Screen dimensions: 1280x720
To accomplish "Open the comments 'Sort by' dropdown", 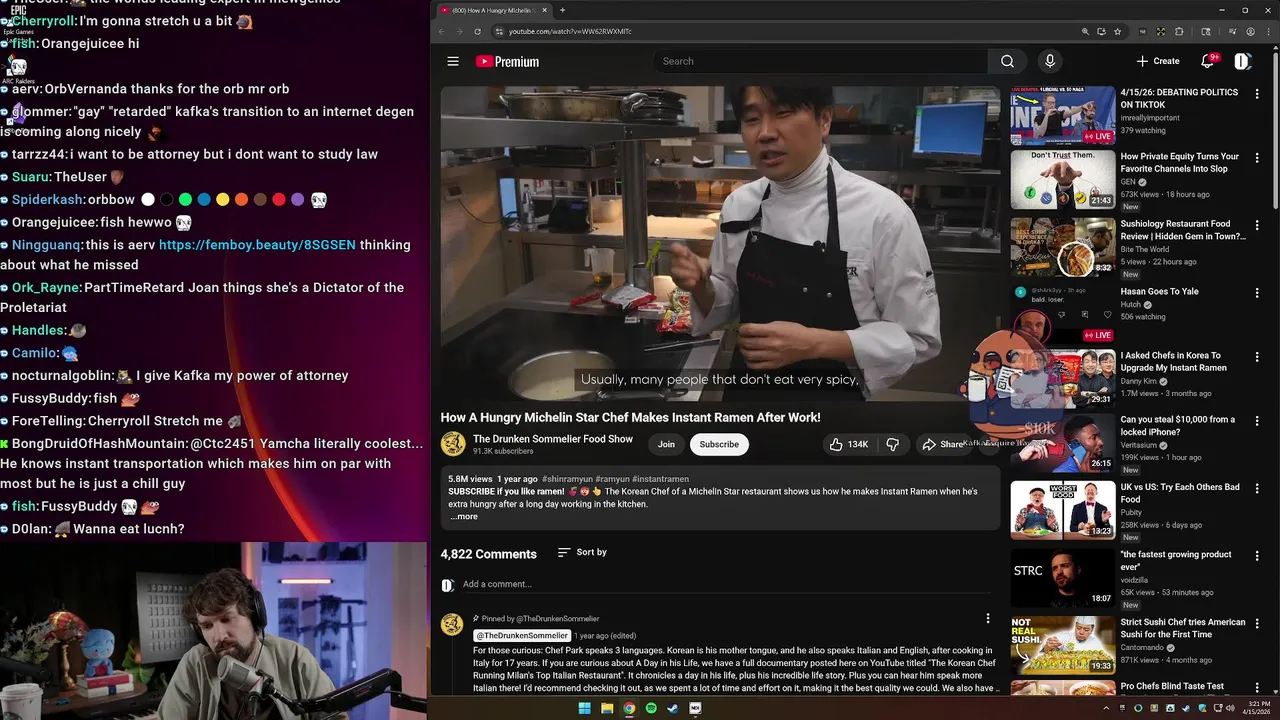I will 582,552.
